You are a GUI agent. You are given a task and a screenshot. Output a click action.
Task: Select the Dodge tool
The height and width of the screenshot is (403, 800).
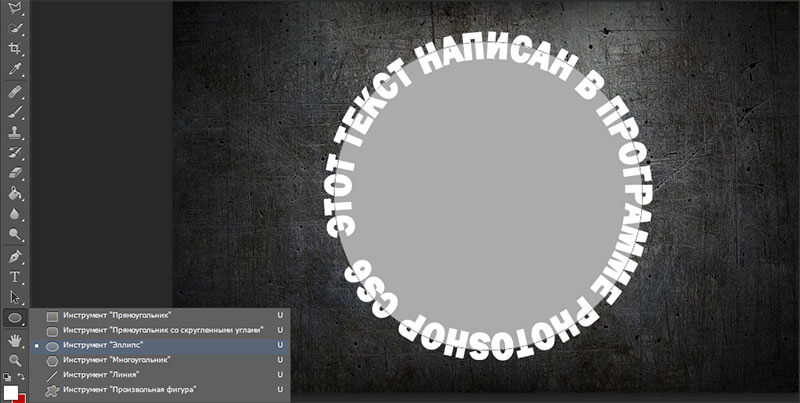(15, 234)
